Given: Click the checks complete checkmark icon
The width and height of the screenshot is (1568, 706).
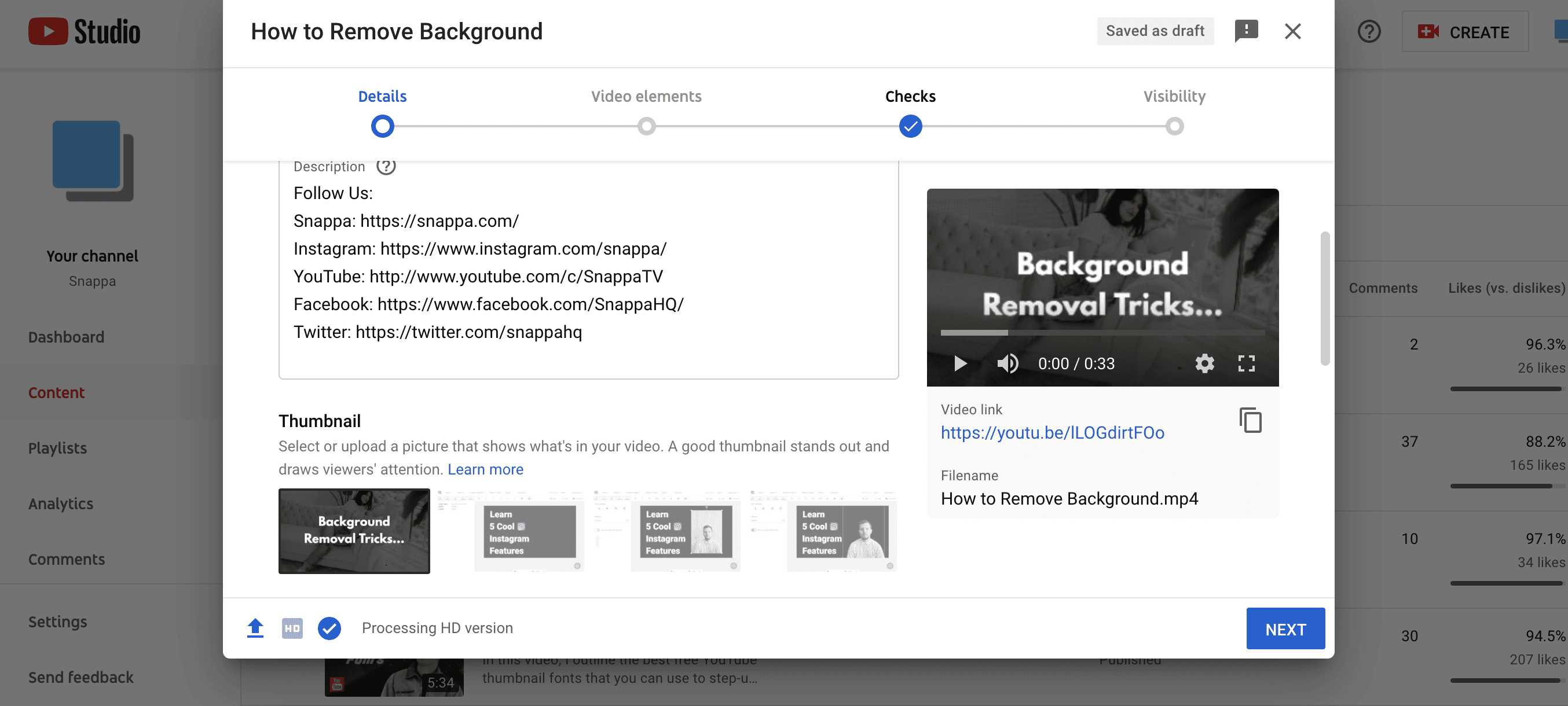Looking at the screenshot, I should (x=329, y=628).
